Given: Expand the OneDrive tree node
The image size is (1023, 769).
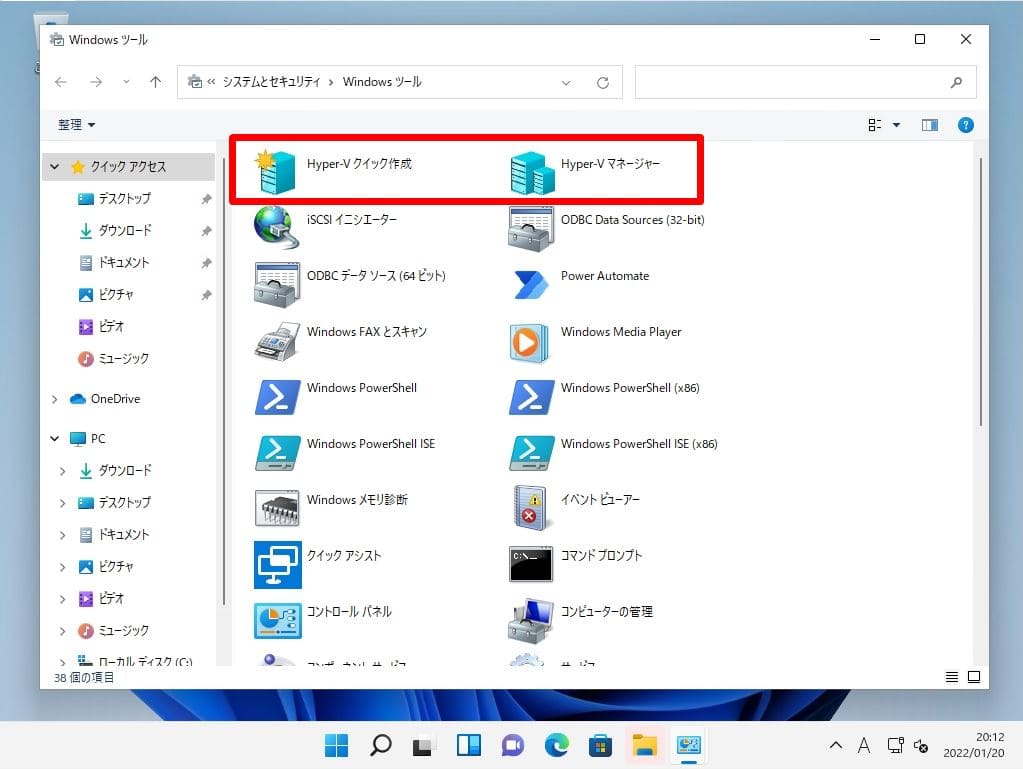Looking at the screenshot, I should click(x=55, y=399).
